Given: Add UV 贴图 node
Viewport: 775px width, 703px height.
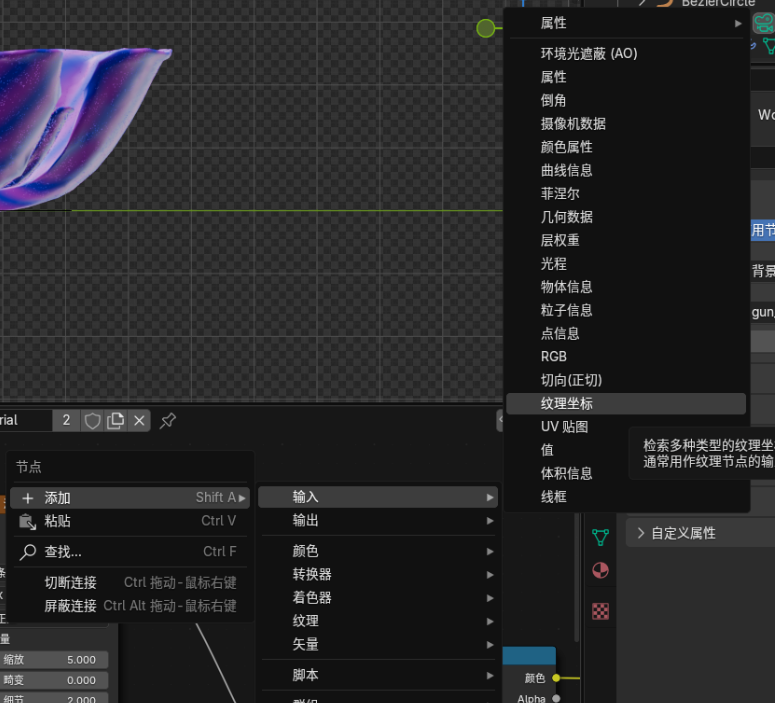Looking at the screenshot, I should coord(626,427).
